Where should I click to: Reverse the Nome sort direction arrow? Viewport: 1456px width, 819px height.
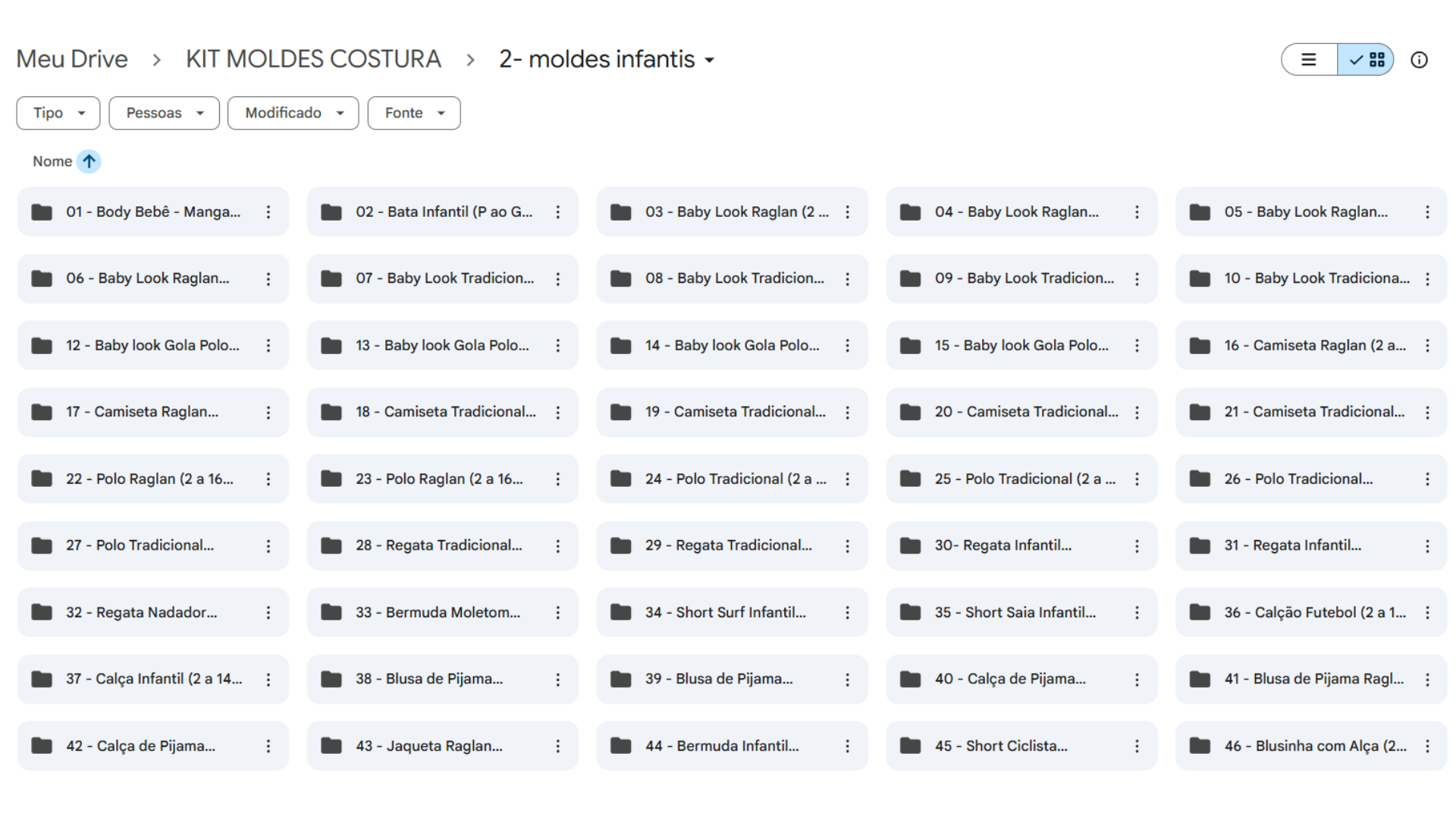coord(89,162)
